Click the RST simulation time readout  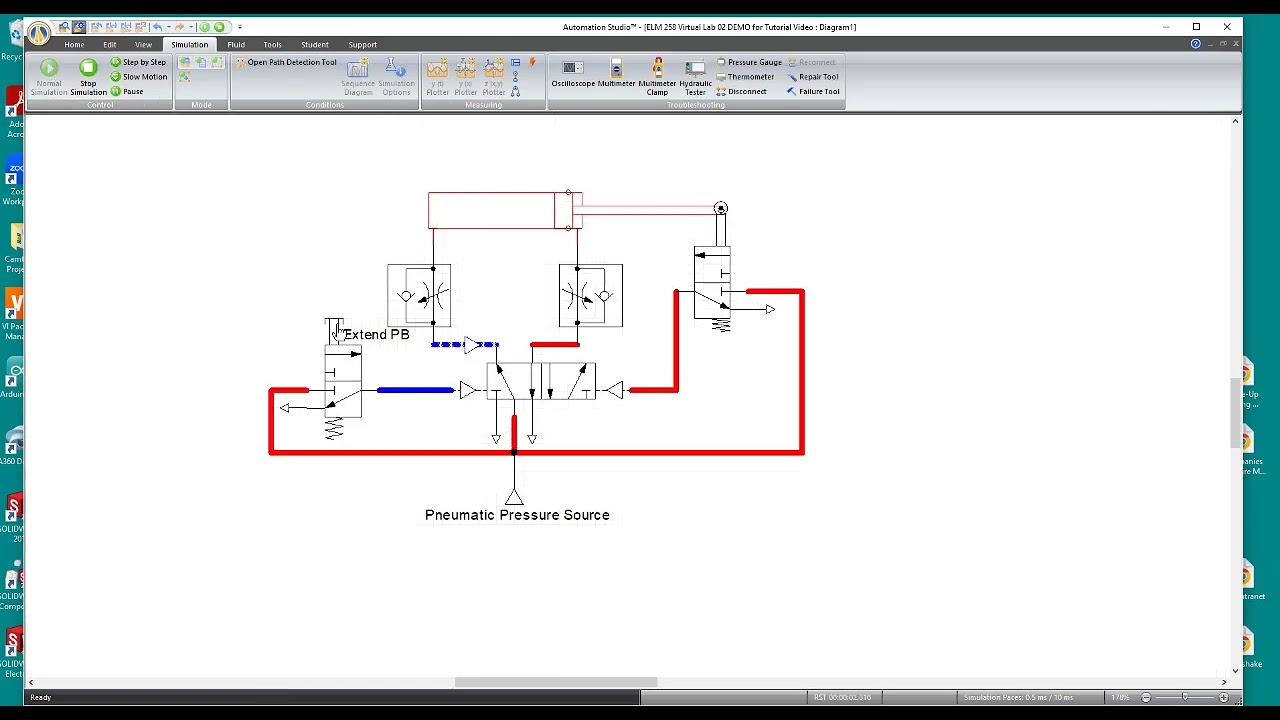point(842,697)
